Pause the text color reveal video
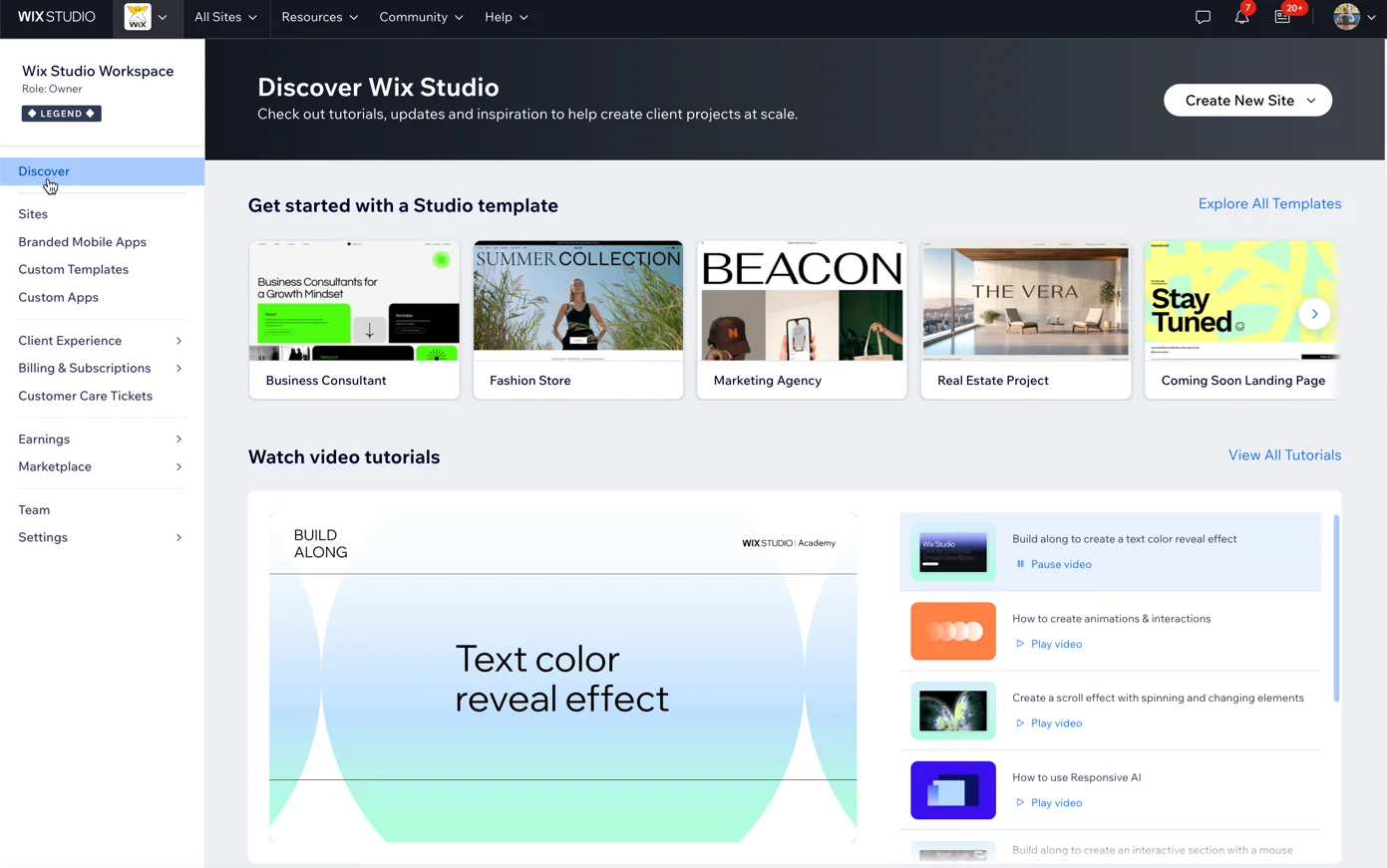This screenshot has height=868, width=1387. pos(1053,564)
